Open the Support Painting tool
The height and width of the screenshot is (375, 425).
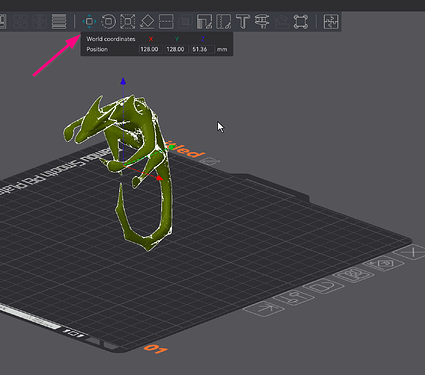204,22
